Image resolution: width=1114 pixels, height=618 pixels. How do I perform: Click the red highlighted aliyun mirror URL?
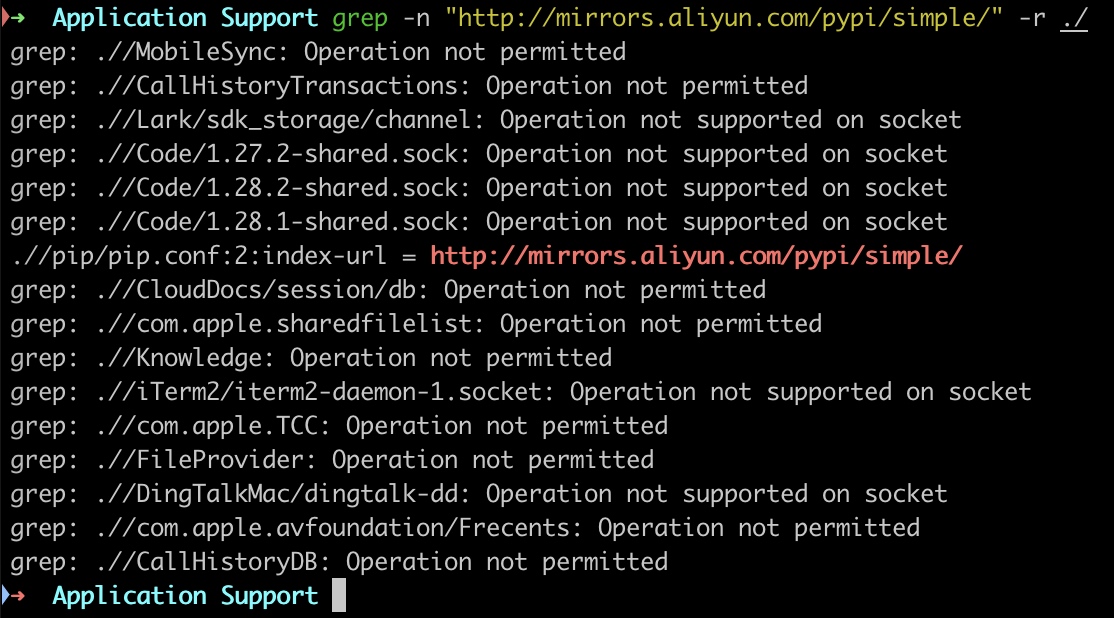pos(696,256)
